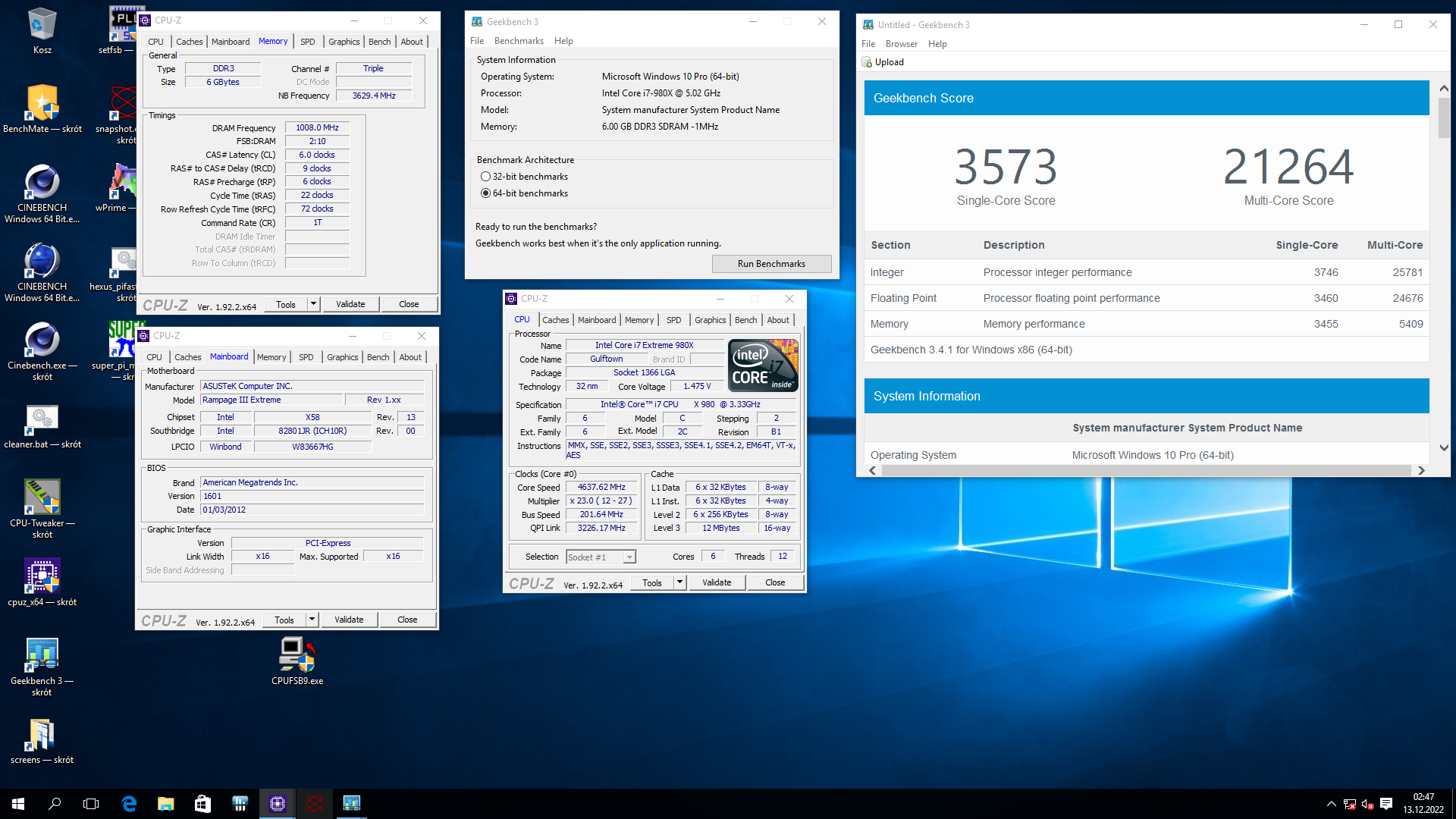Screen dimensions: 1456x819
Task: Open the Browser menu in Geekbench results
Action: [901, 44]
